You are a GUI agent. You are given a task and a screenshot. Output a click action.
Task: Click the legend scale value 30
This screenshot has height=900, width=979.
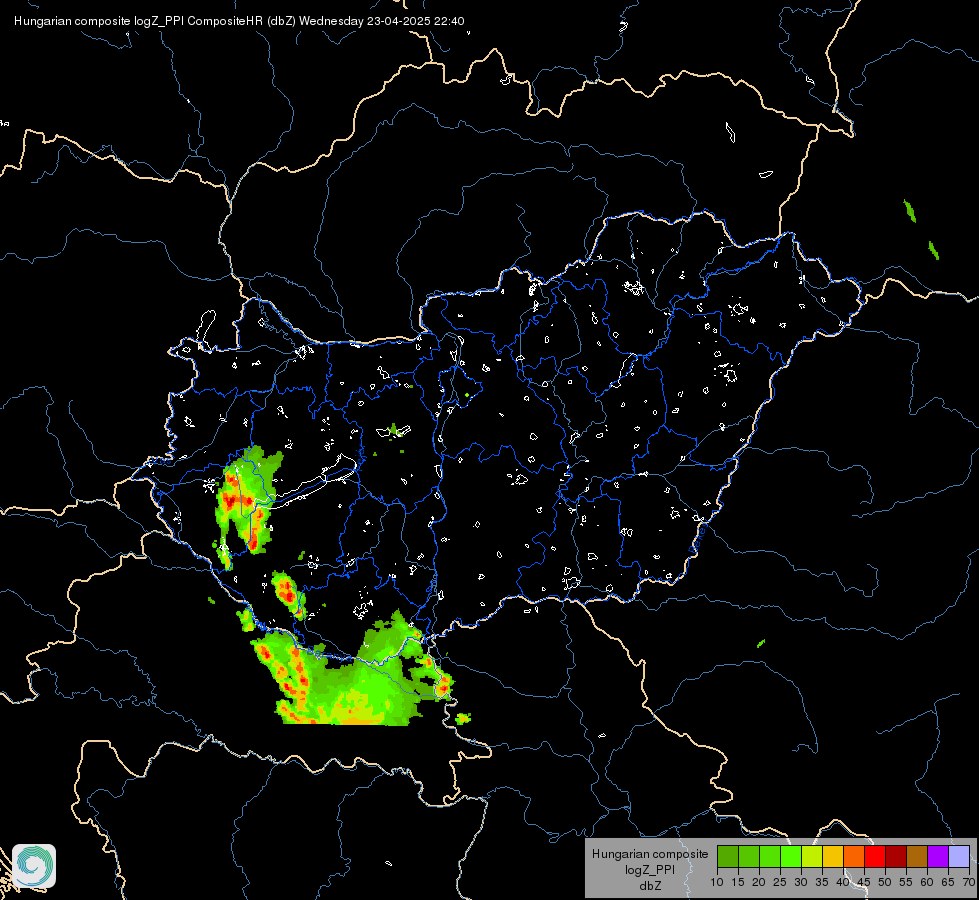click(x=801, y=882)
